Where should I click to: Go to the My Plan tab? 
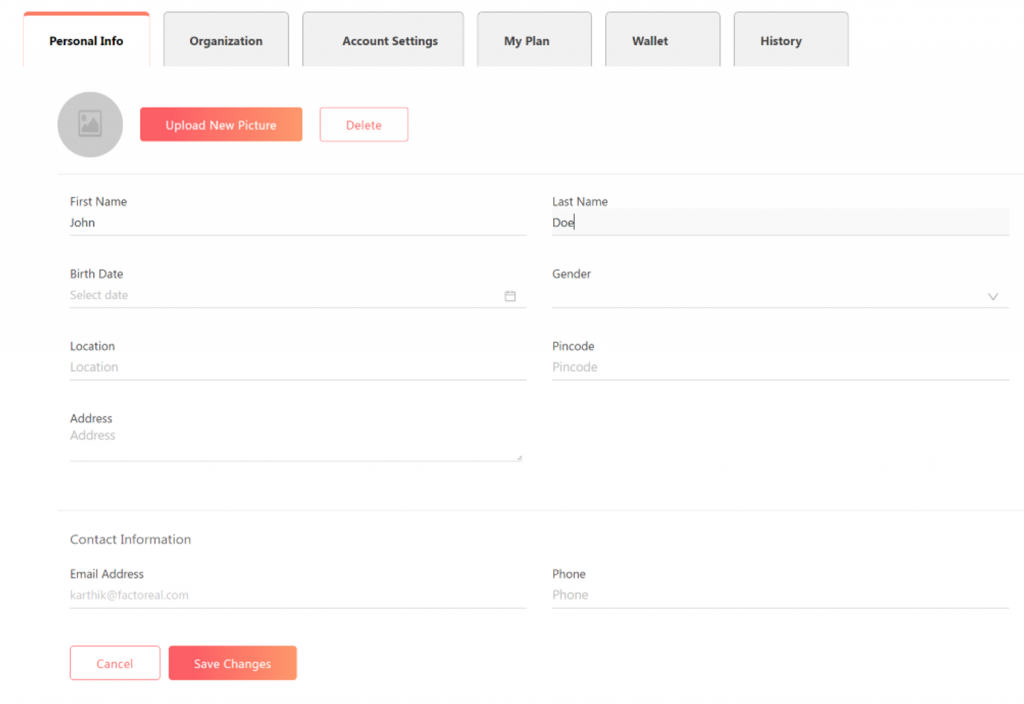[526, 41]
